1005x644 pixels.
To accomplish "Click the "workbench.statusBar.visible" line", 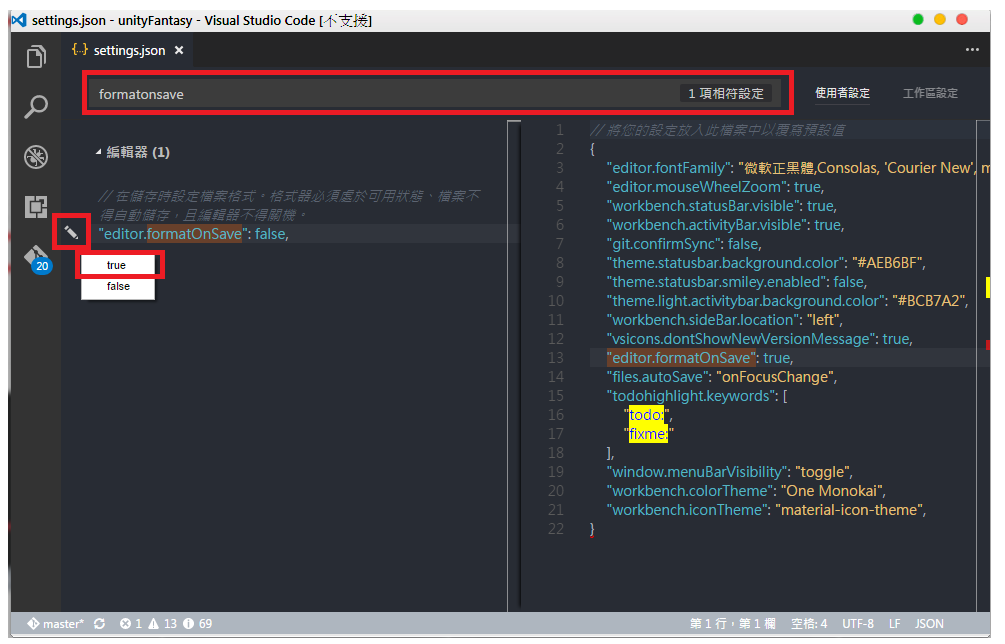I will (x=722, y=206).
